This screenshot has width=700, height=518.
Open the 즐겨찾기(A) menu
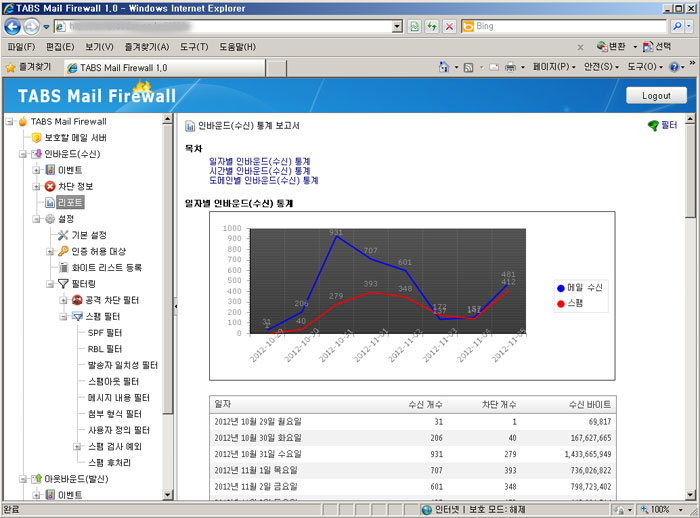[147, 47]
